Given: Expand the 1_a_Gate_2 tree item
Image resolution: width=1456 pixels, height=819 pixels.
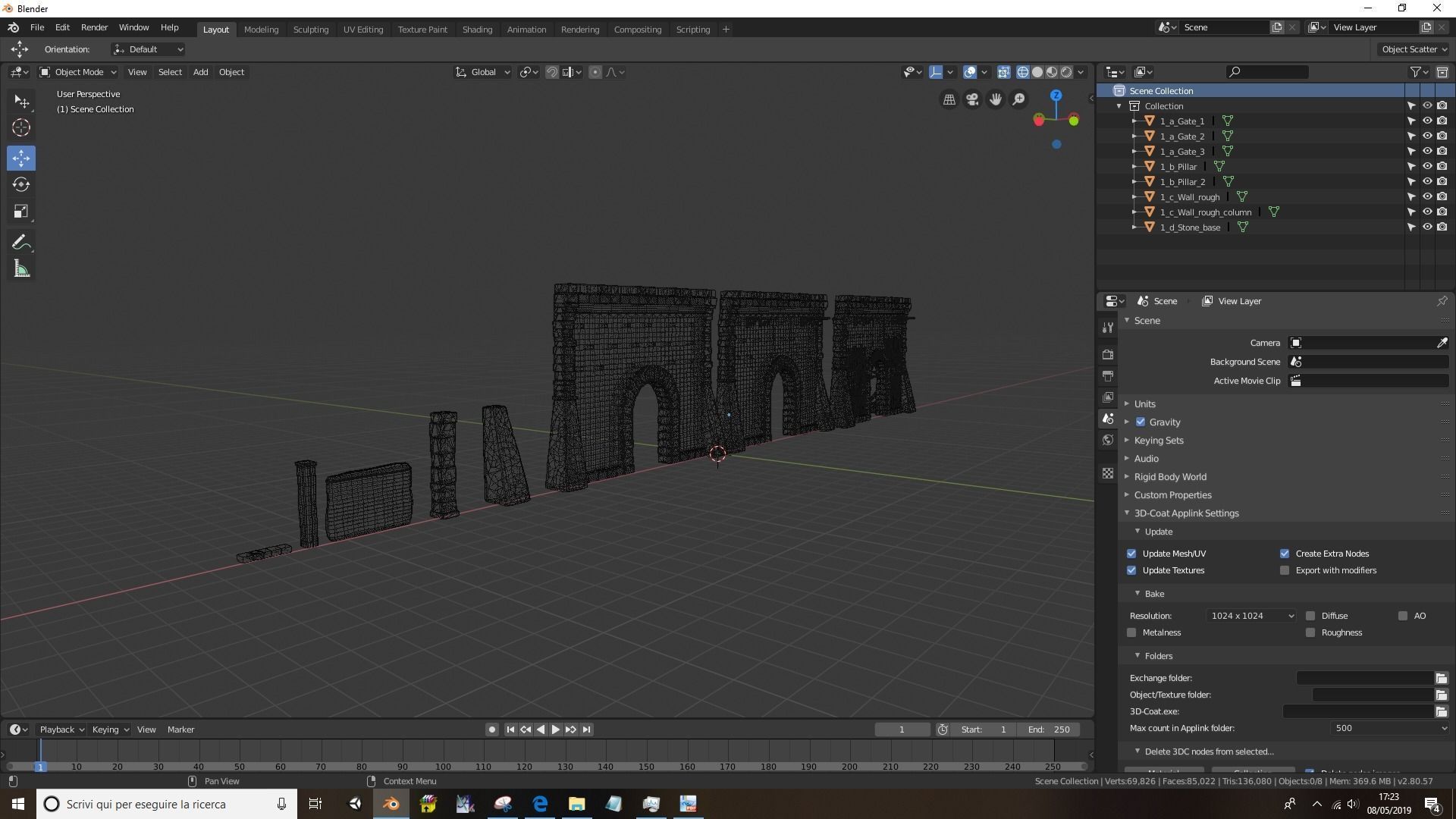Looking at the screenshot, I should [1134, 136].
